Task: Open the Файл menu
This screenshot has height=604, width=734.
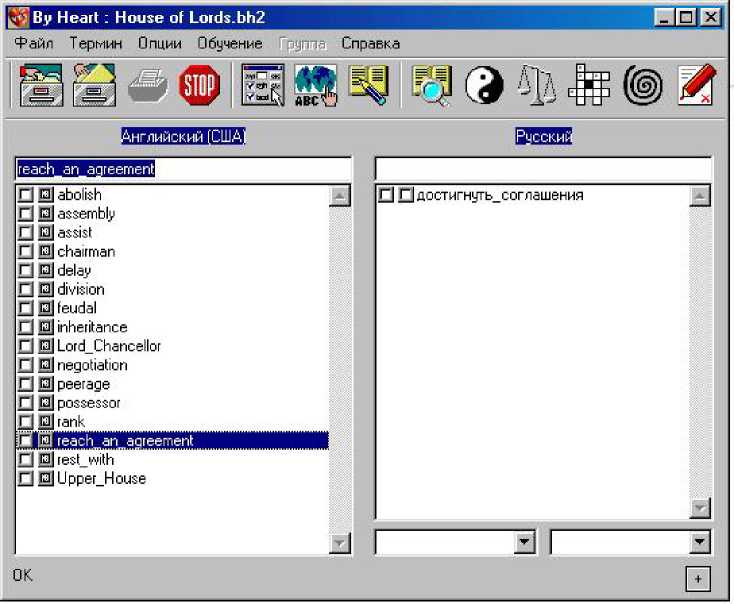Action: (34, 44)
